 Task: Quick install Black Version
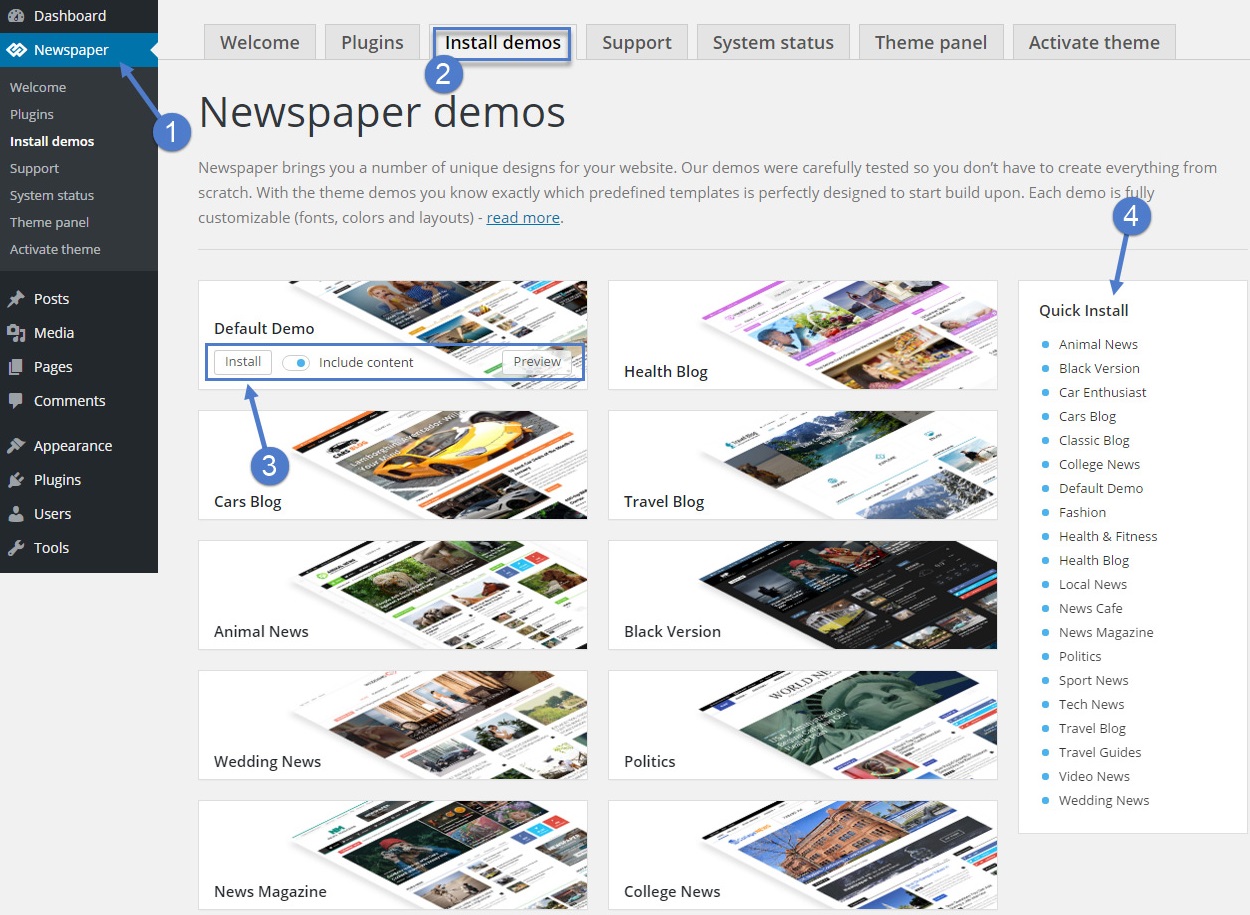(1099, 368)
